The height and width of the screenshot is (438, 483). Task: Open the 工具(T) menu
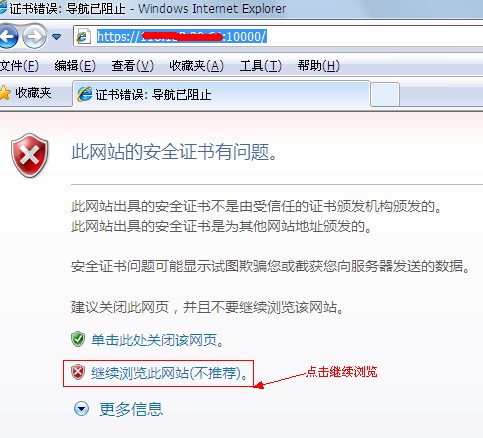point(261,66)
